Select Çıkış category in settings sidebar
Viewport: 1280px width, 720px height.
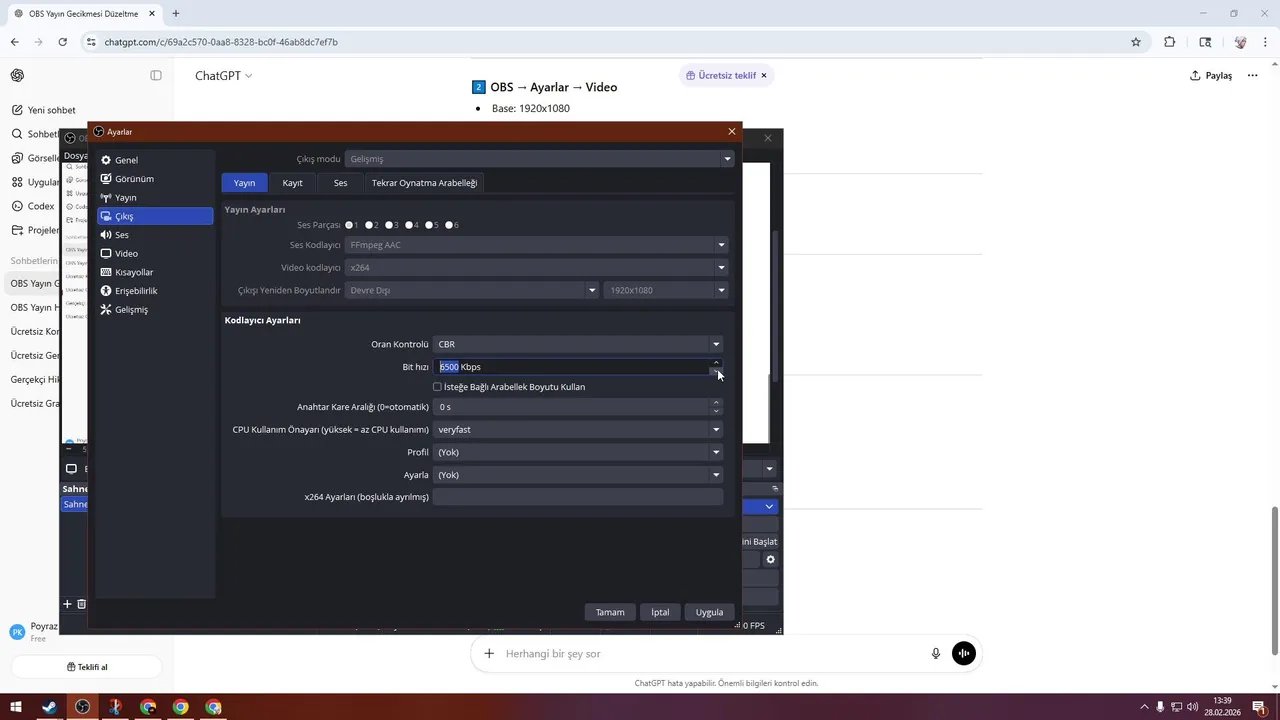[155, 216]
